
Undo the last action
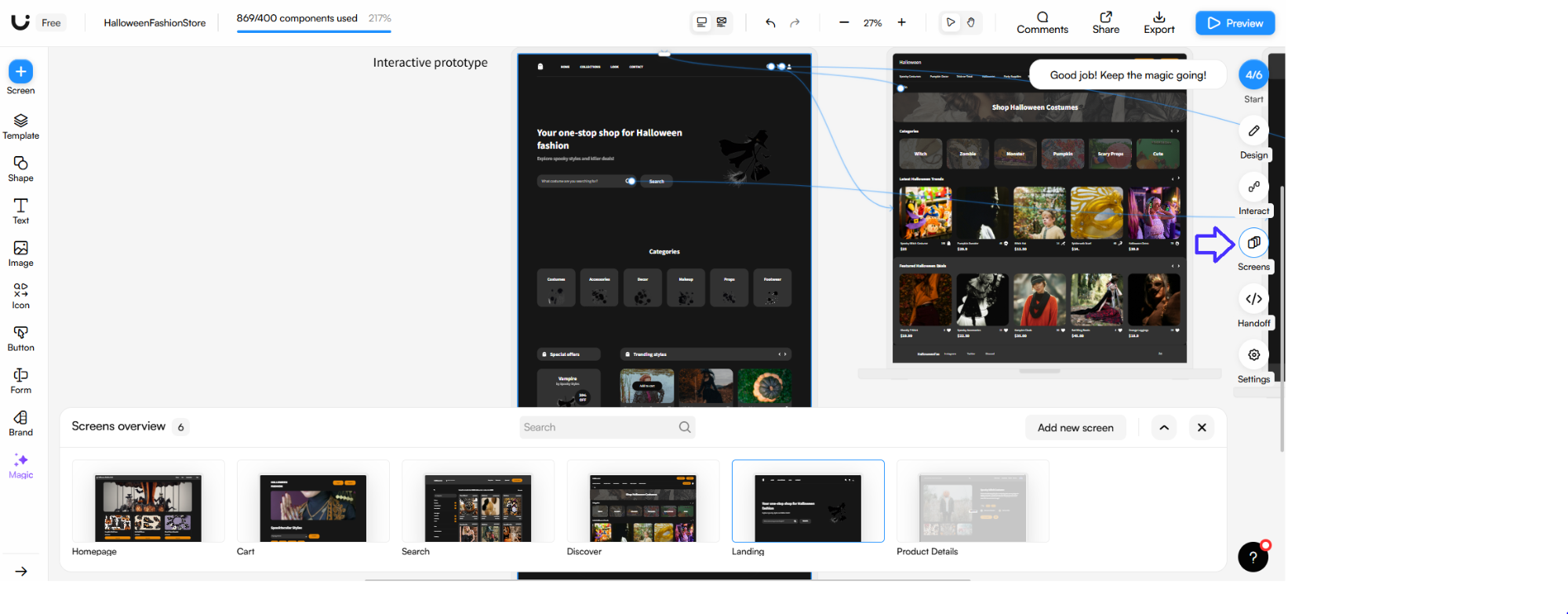[x=770, y=23]
